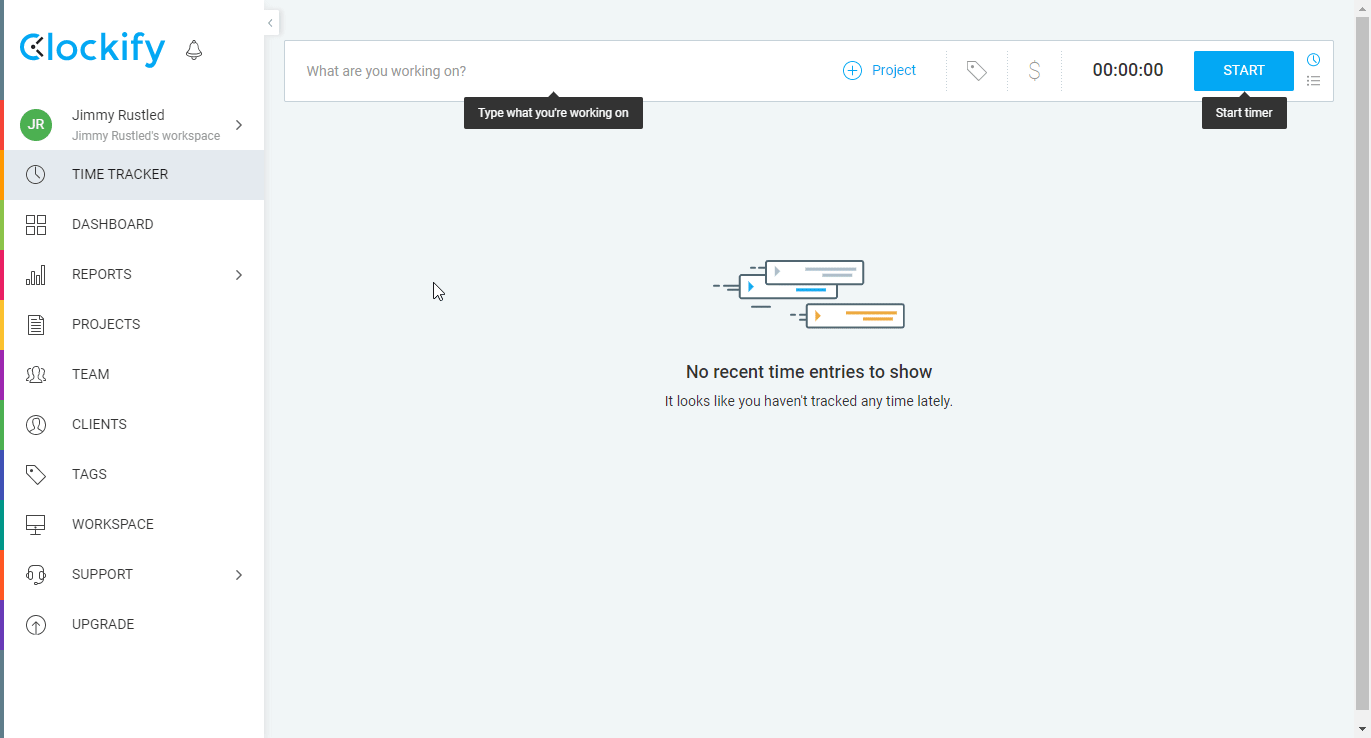The image size is (1371, 738).
Task: Switch to manual mode list icon
Action: coord(1313,81)
